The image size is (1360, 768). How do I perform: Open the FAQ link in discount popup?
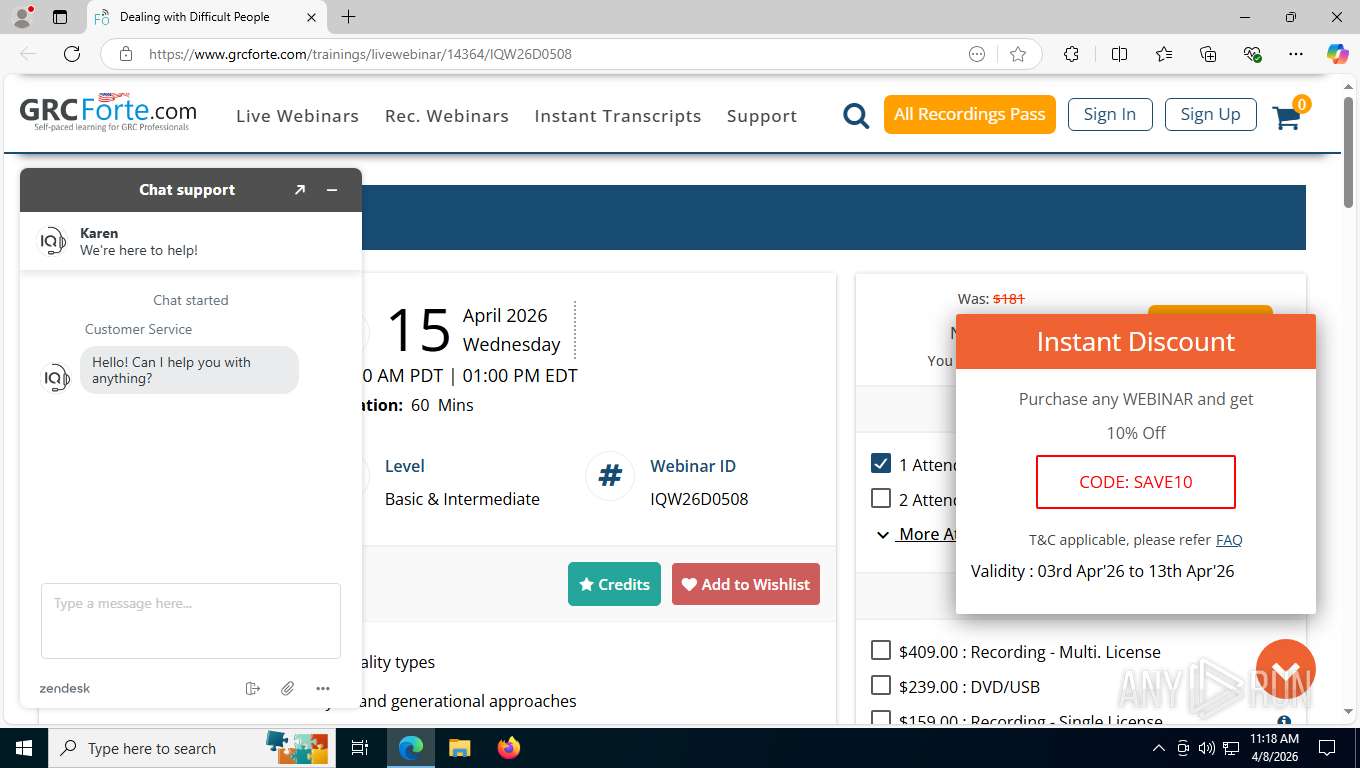1229,540
